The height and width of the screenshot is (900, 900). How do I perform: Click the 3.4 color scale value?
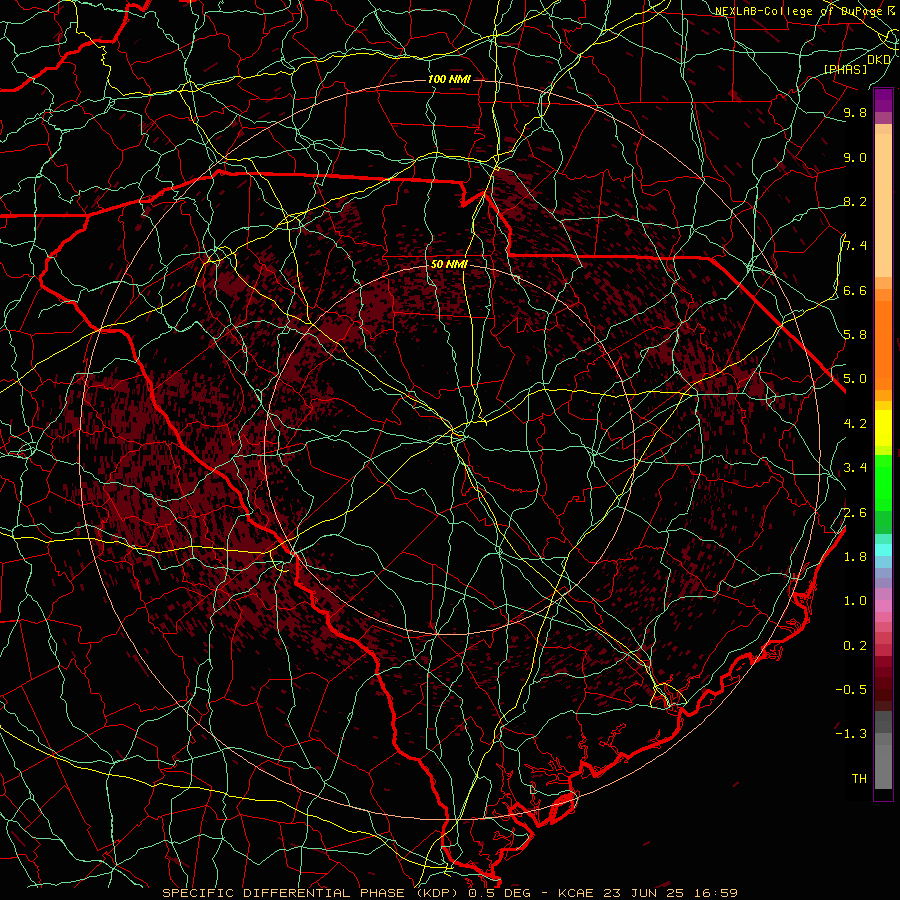pos(855,468)
